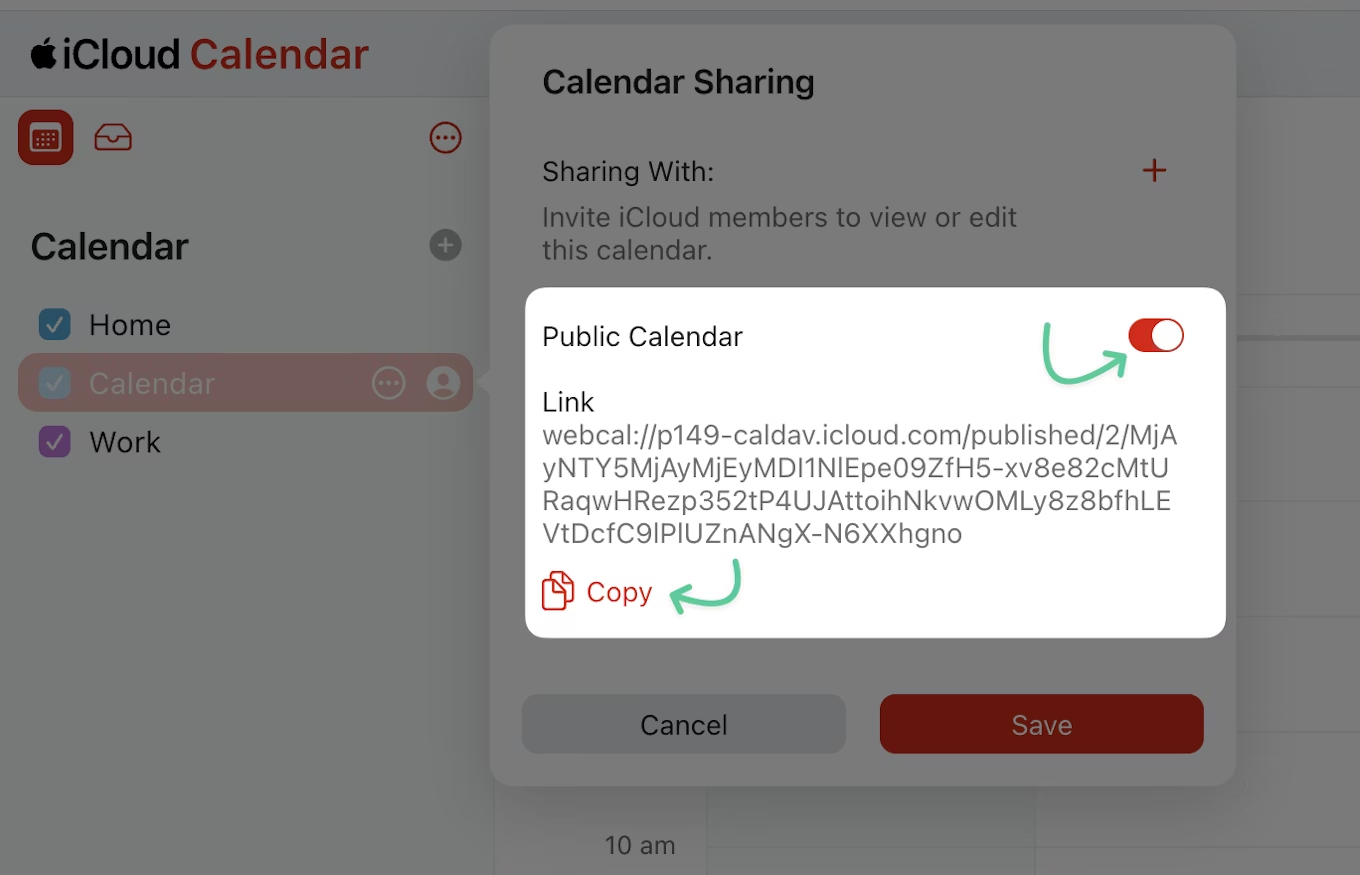Image resolution: width=1360 pixels, height=875 pixels.
Task: Open the share person icon on Calendar row
Action: 443,383
